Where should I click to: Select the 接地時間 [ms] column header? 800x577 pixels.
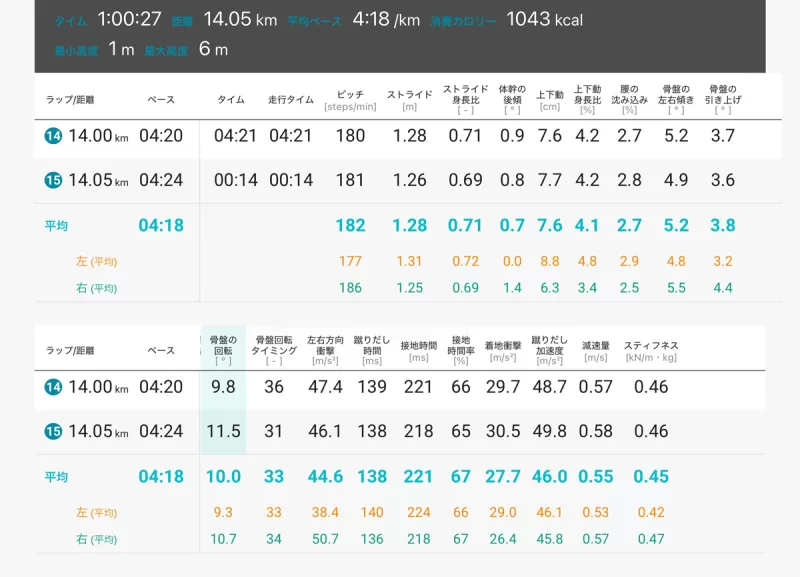coord(418,350)
